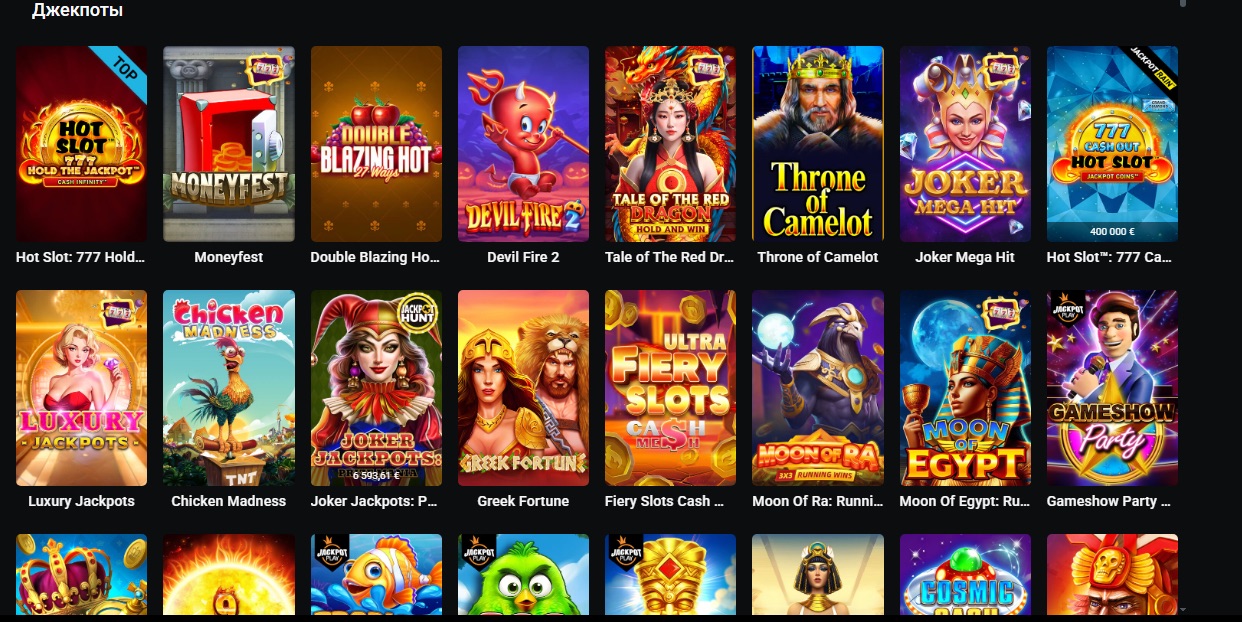Launch Fiery Slots Cash Mesh game
This screenshot has height=622, width=1242.
coord(670,388)
